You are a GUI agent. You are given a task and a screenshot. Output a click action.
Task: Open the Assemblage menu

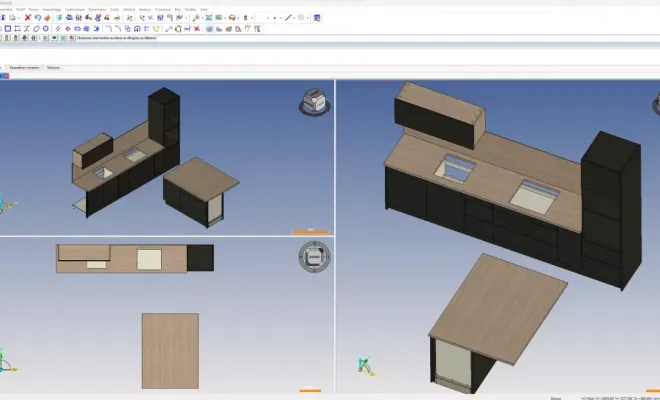[51, 9]
